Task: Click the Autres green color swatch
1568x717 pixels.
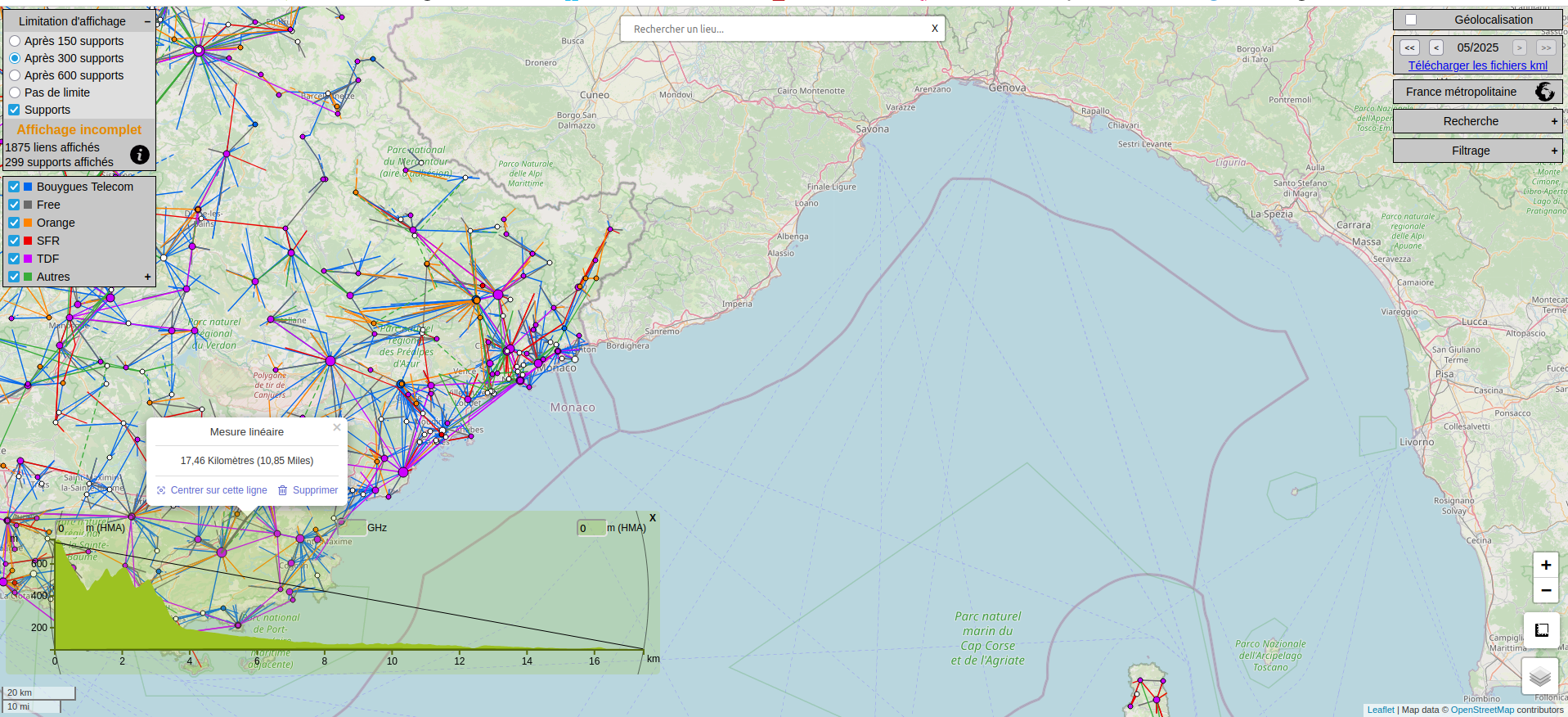Action: [x=28, y=277]
